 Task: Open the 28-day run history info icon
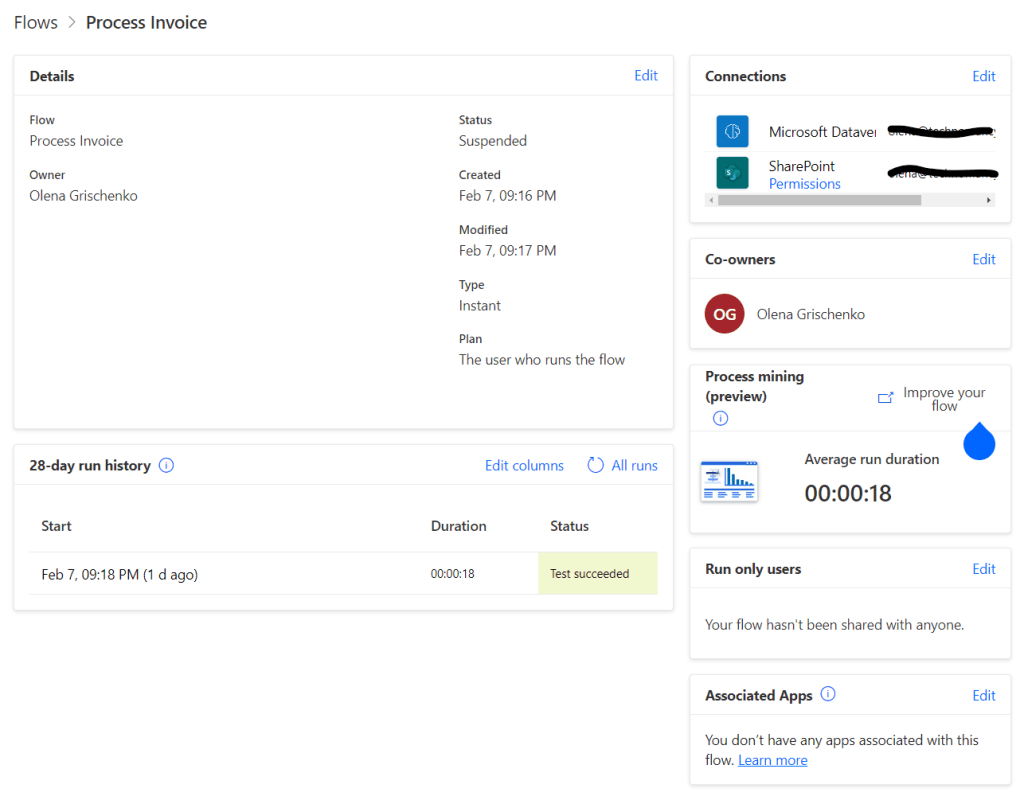click(x=166, y=465)
